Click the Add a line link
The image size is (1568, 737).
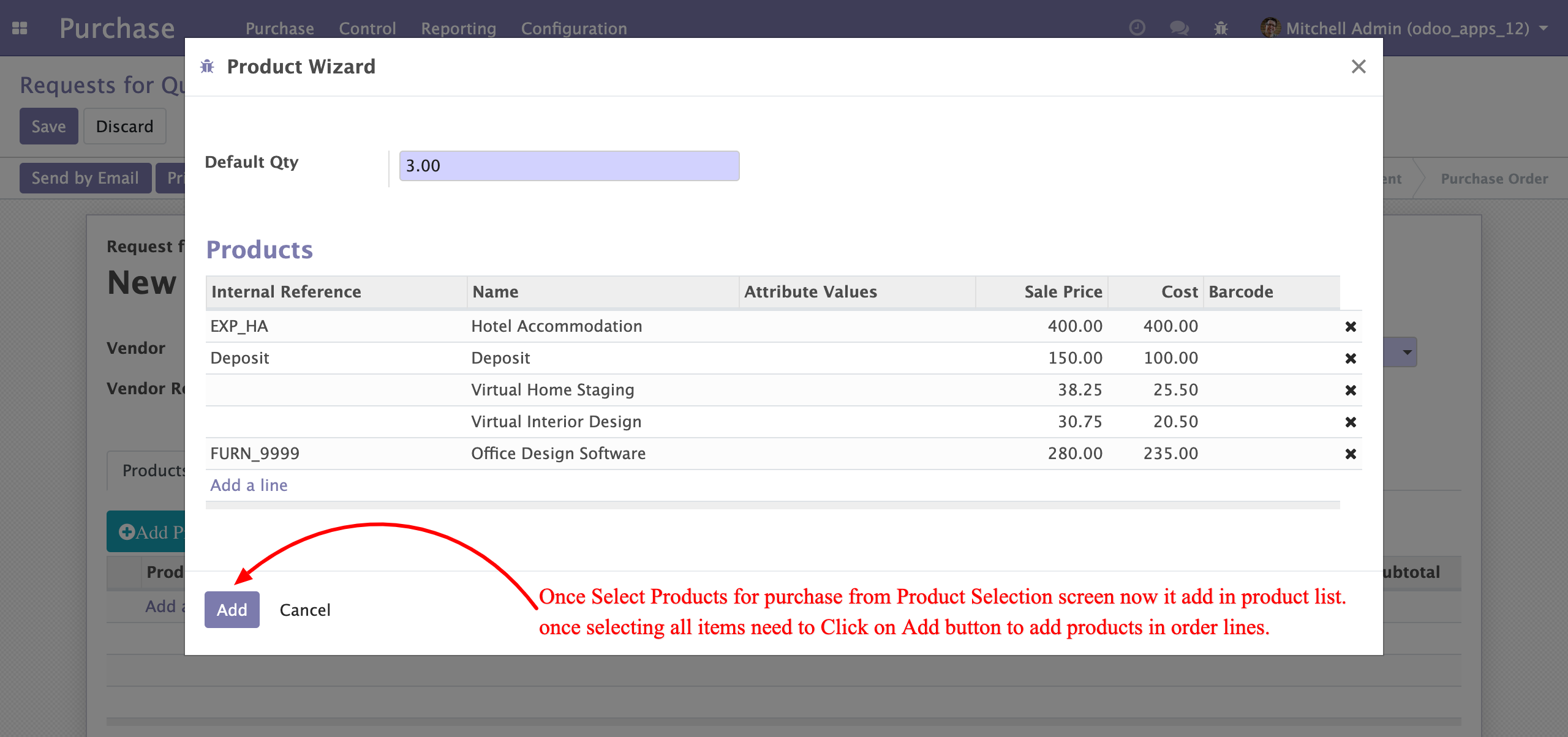[249, 485]
